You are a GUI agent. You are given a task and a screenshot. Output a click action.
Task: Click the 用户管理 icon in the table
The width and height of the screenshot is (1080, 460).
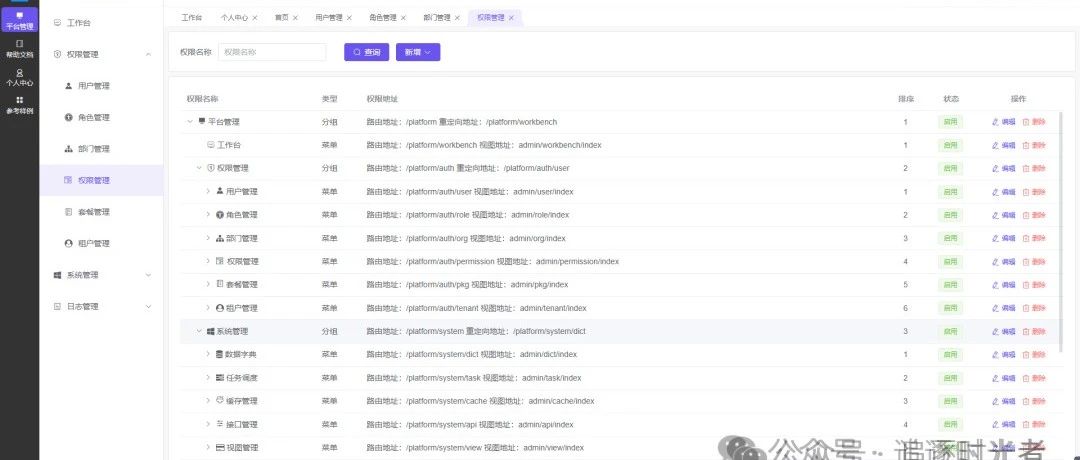(x=220, y=191)
